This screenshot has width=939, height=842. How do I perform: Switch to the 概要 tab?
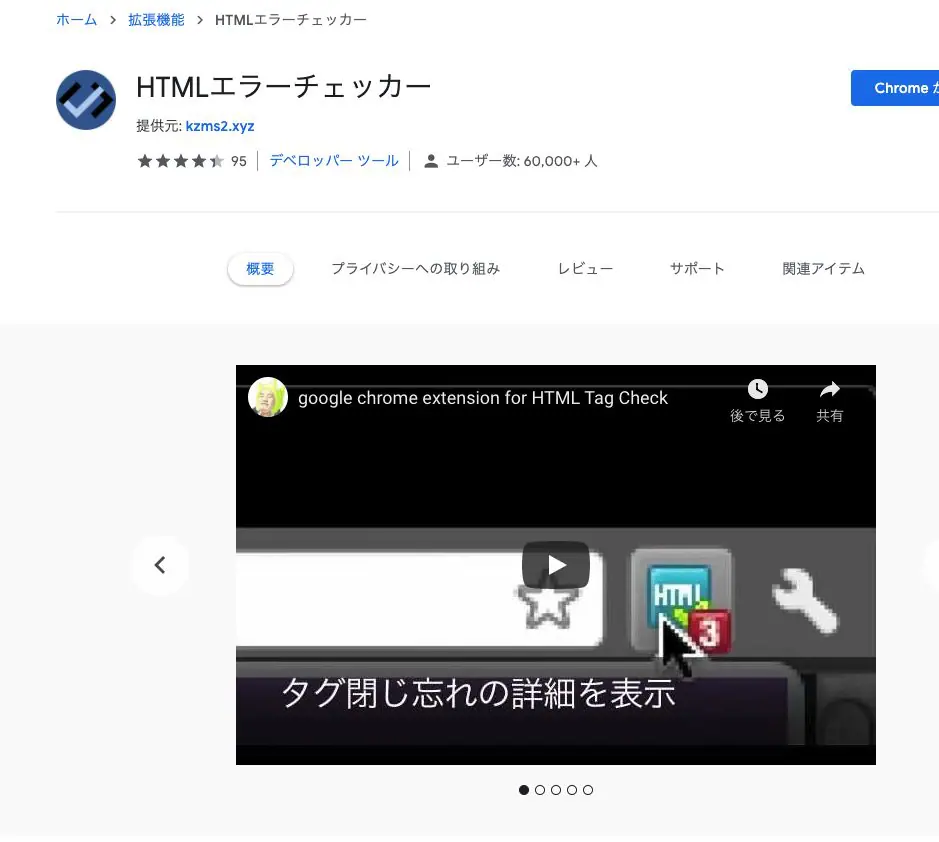point(260,269)
